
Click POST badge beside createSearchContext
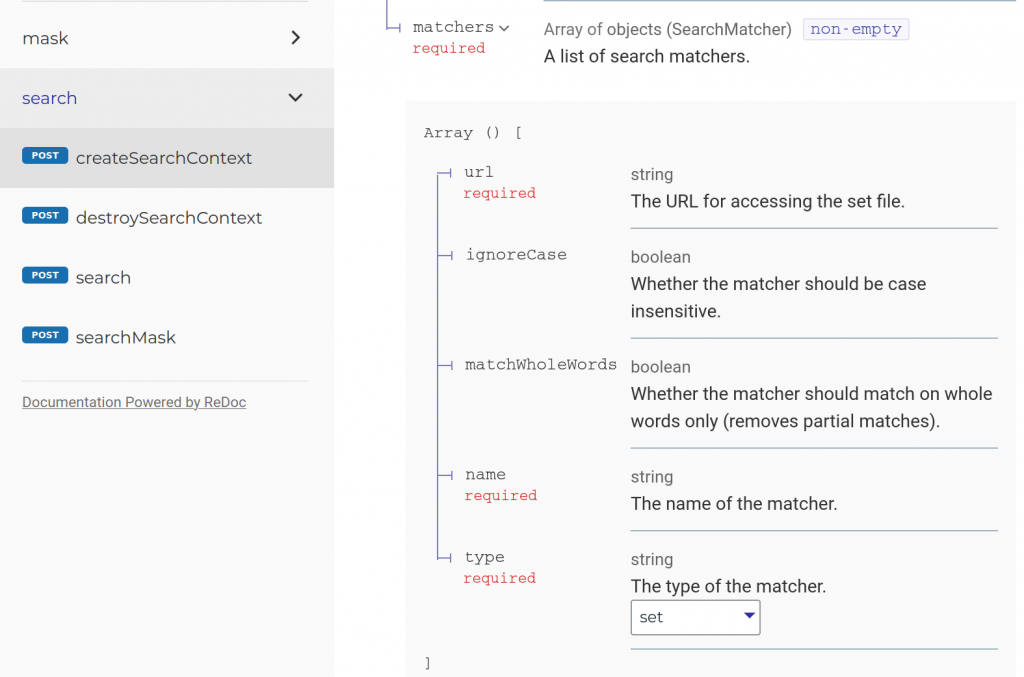tap(45, 155)
